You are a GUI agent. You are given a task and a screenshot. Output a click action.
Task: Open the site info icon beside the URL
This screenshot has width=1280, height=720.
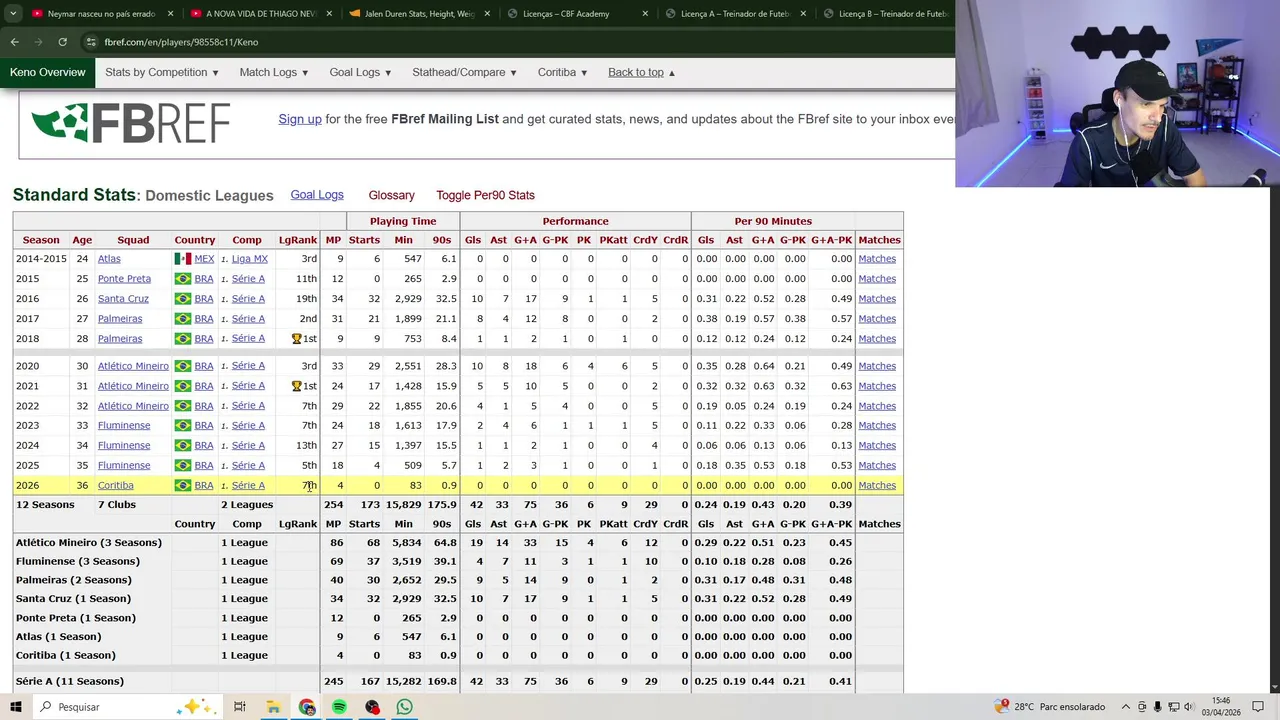[x=91, y=42]
